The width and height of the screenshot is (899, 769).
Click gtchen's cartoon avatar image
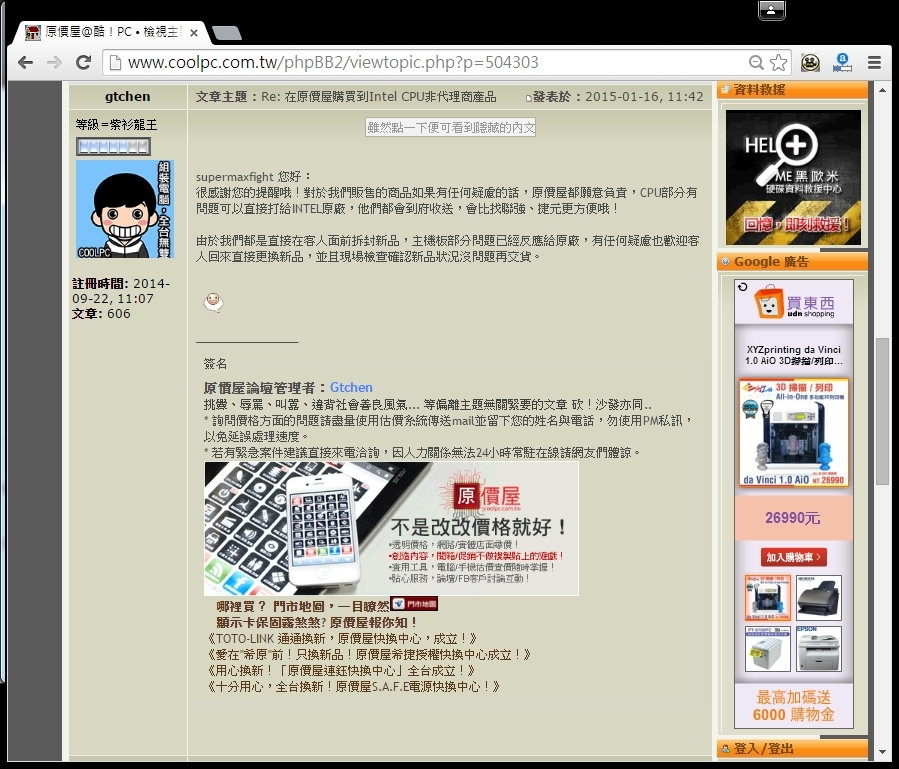[x=125, y=209]
